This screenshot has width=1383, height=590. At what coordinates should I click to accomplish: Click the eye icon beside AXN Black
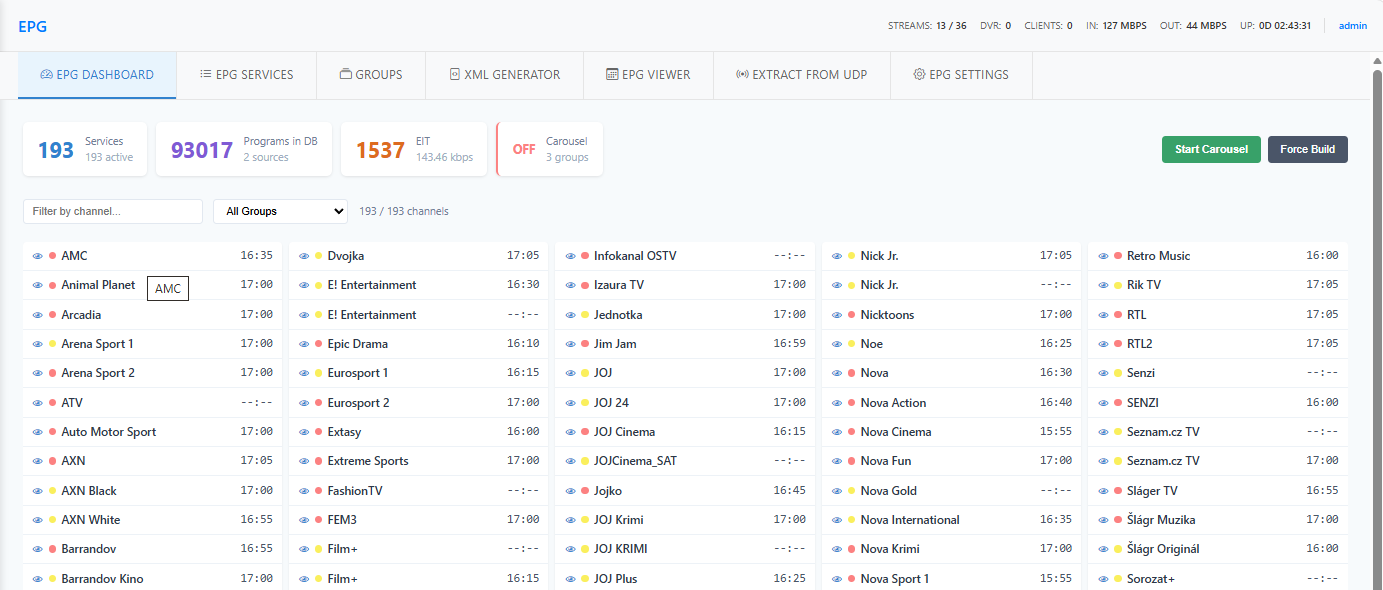click(x=37, y=491)
